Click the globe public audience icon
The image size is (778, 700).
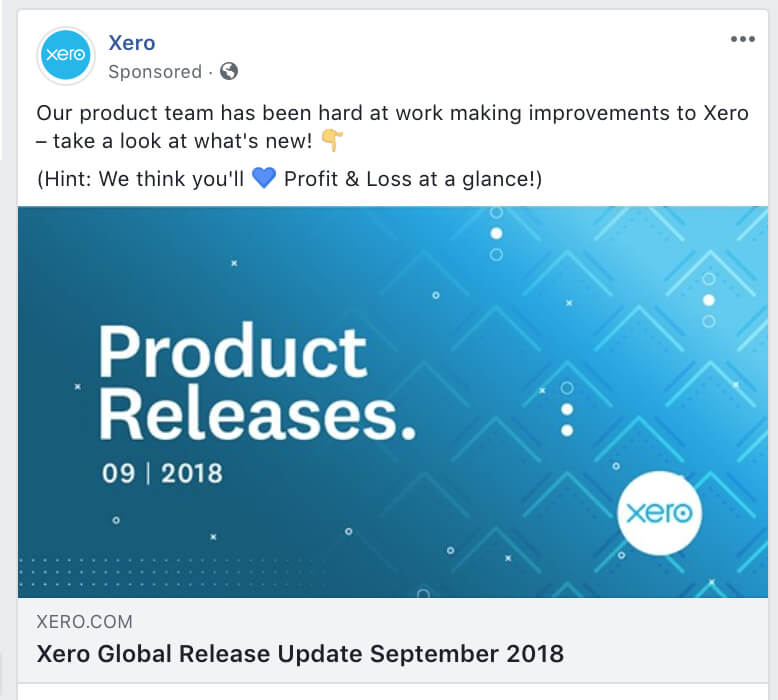click(x=229, y=71)
